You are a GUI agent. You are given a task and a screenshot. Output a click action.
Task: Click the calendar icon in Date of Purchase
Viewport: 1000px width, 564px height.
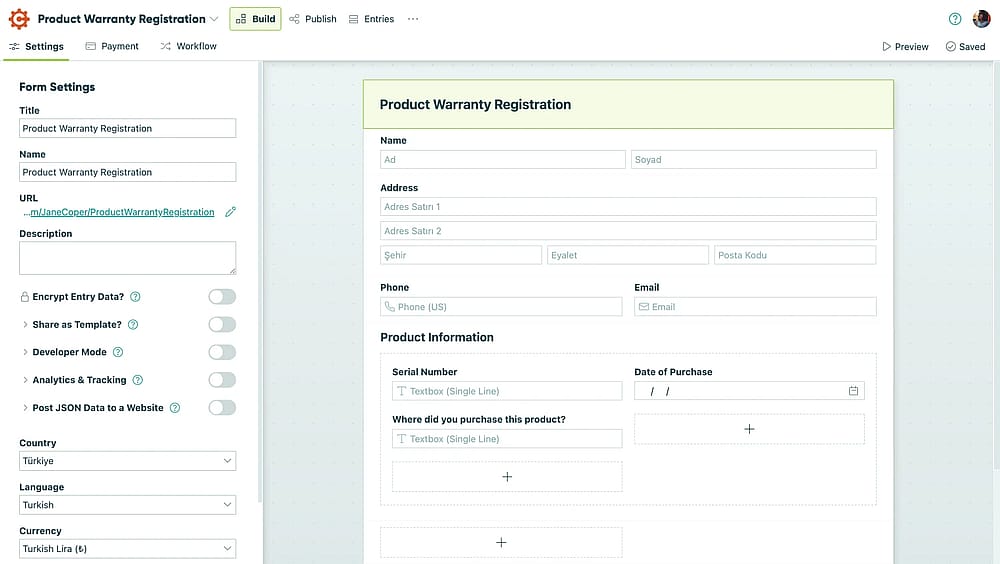(x=853, y=391)
